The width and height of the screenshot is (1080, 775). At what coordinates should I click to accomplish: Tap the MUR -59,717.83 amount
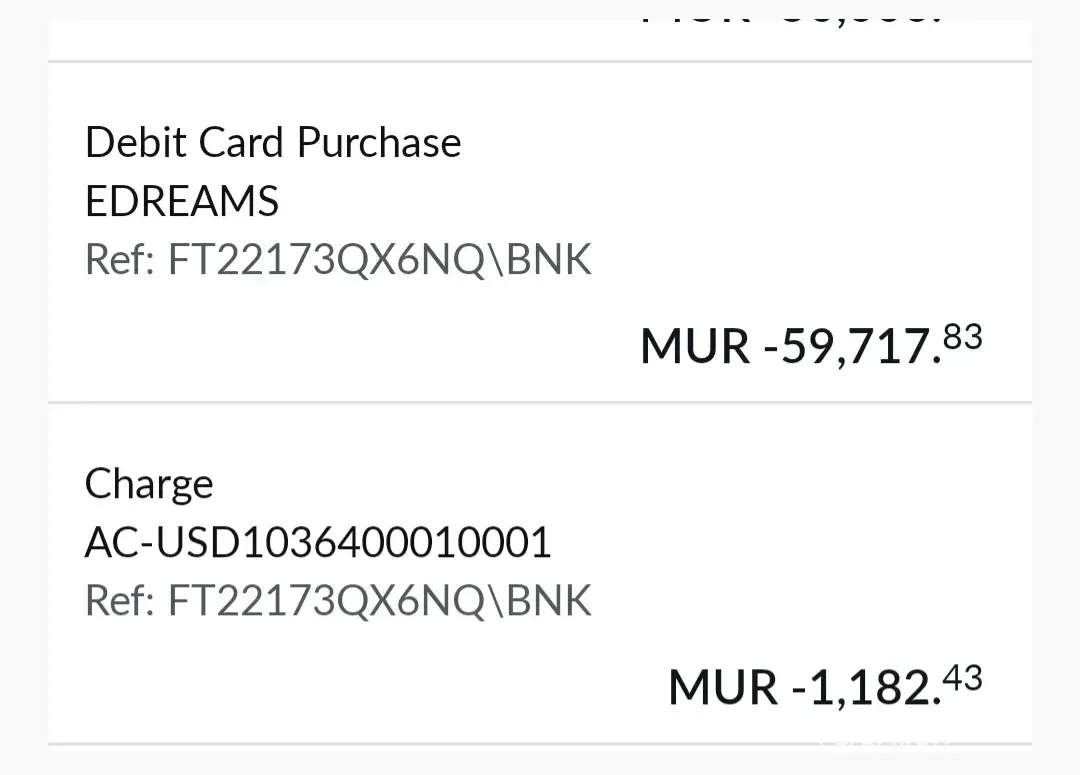coord(810,346)
